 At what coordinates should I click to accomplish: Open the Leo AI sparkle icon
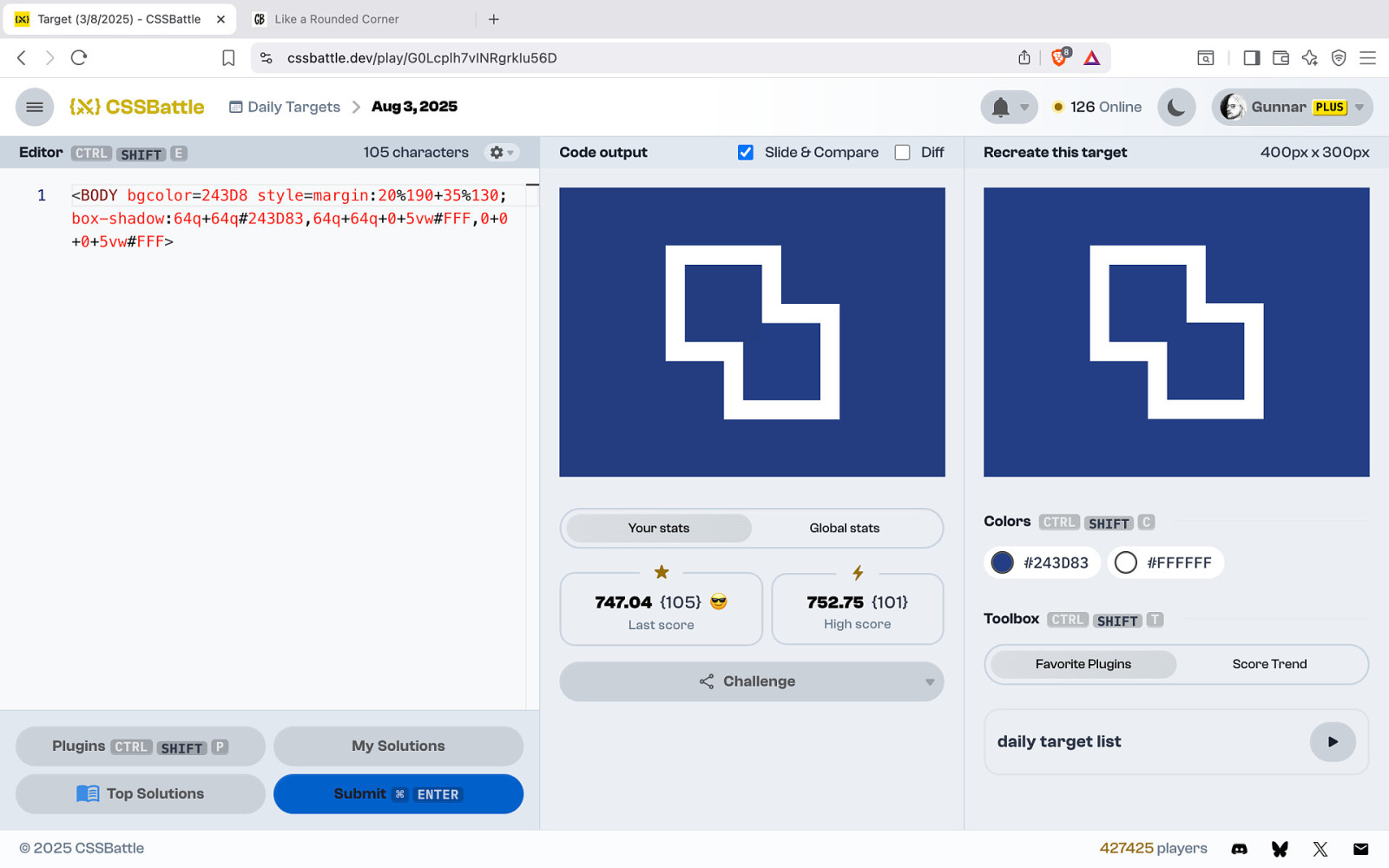(x=1309, y=58)
